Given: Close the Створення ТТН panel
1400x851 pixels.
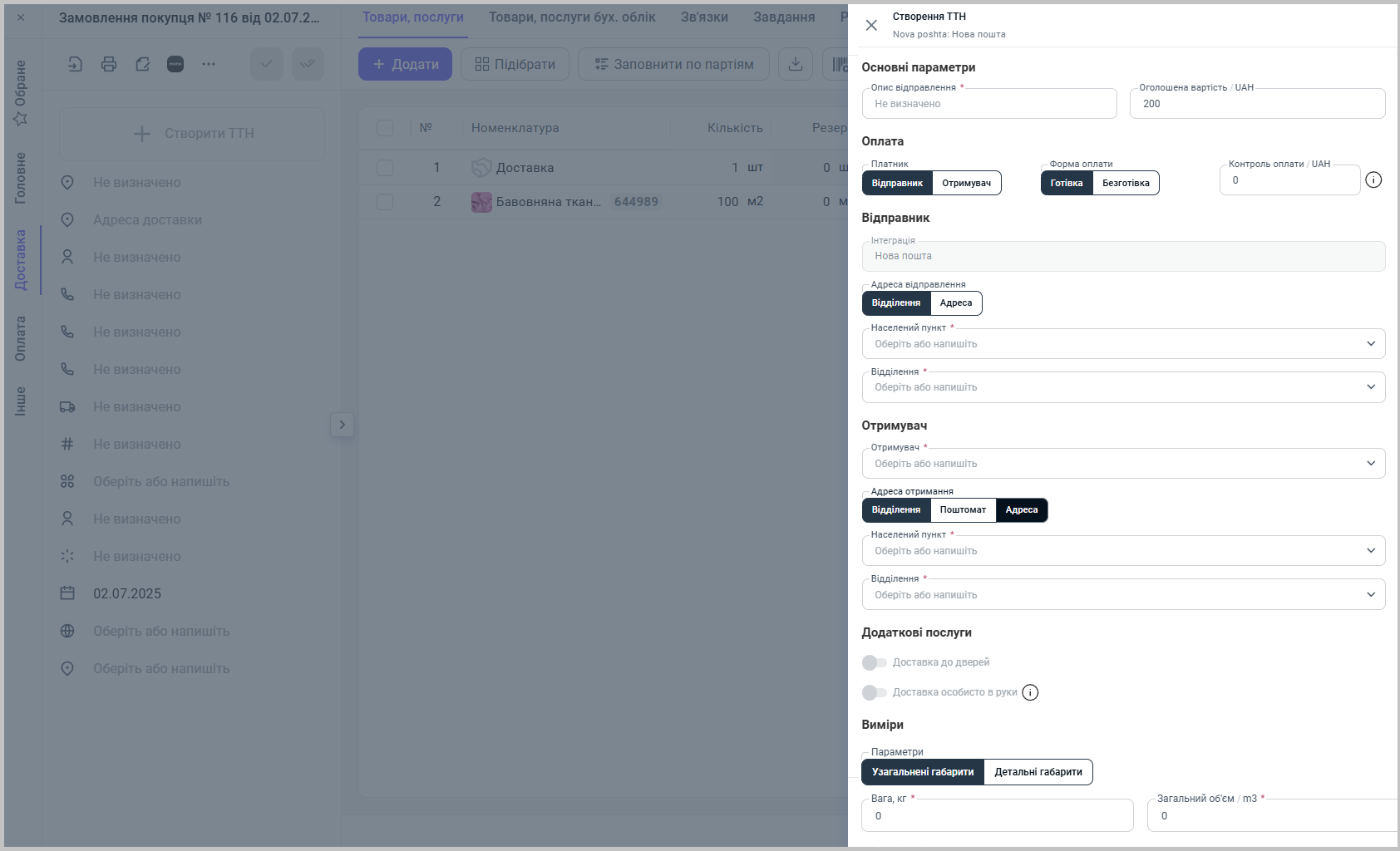Looking at the screenshot, I should pyautogui.click(x=871, y=25).
